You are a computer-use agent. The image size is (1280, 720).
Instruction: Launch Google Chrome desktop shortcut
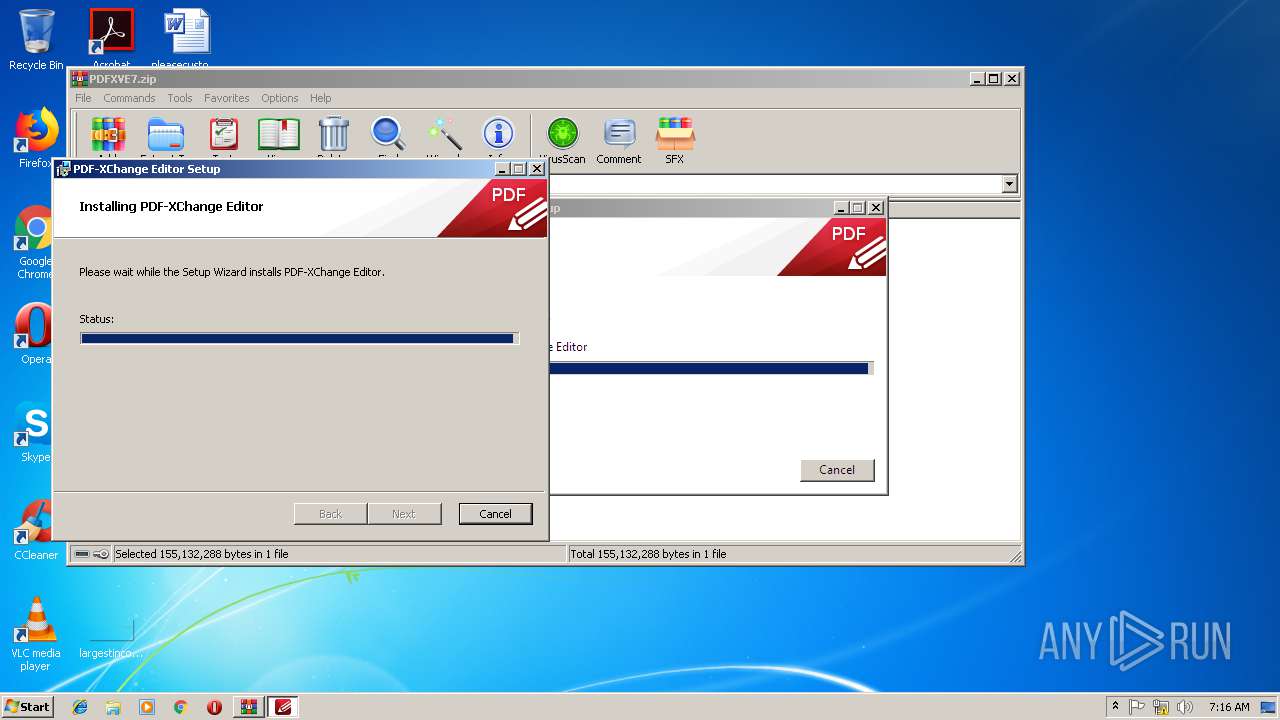coord(36,242)
